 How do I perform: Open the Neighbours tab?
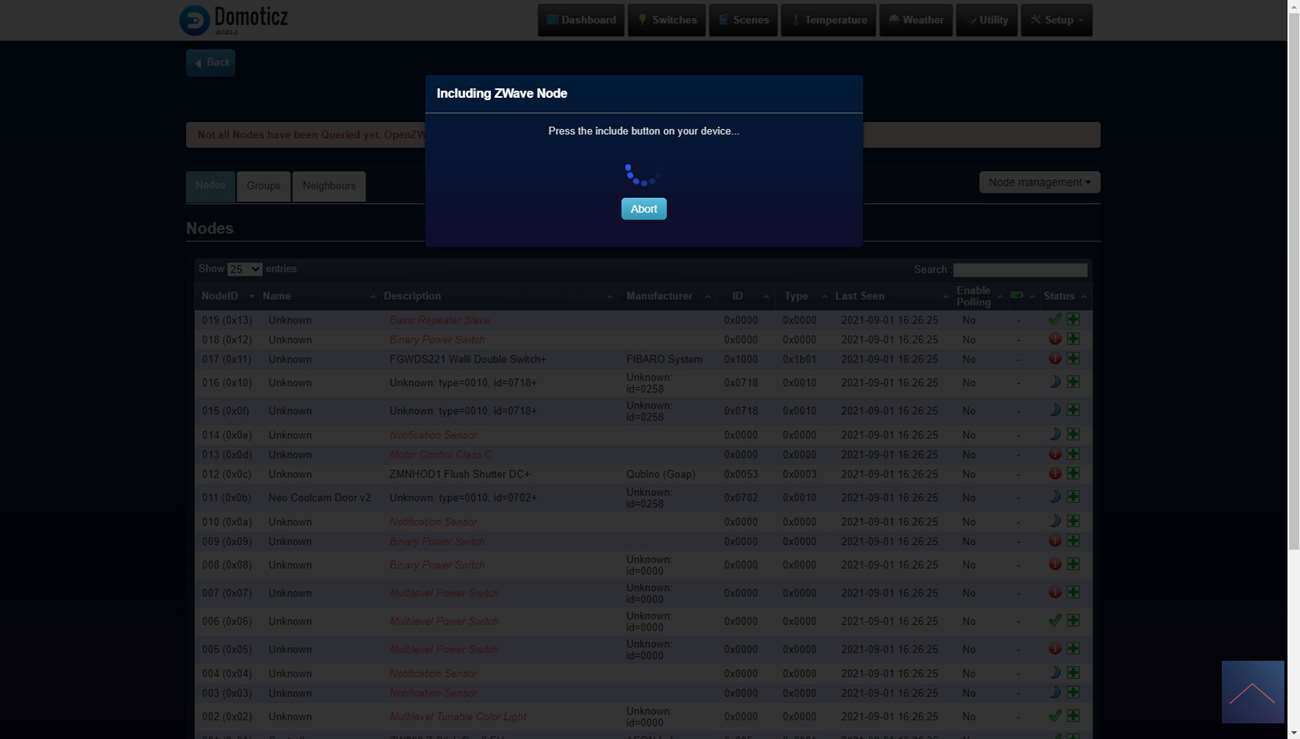(328, 186)
